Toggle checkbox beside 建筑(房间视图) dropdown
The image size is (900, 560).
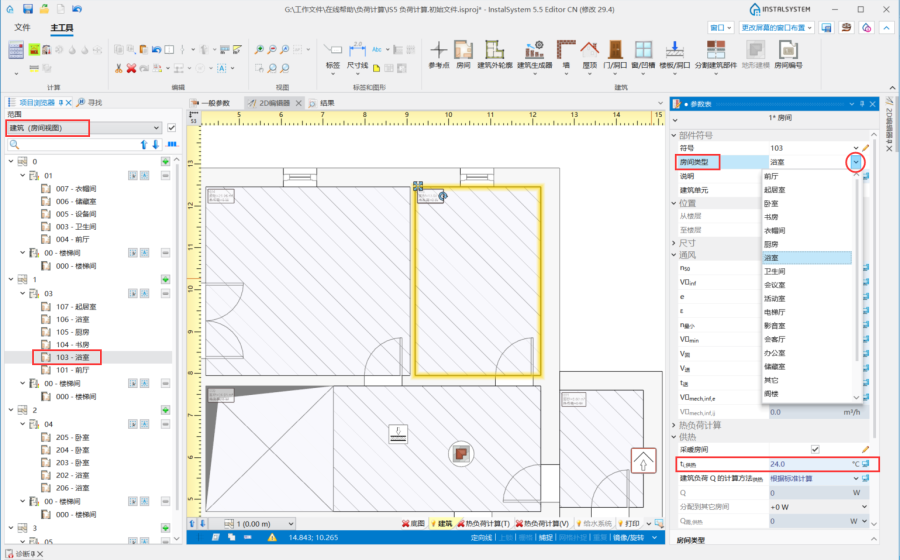(x=172, y=128)
